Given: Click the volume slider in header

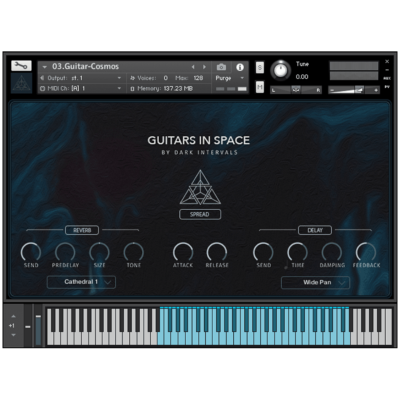Looking at the screenshot, I should (x=354, y=90).
